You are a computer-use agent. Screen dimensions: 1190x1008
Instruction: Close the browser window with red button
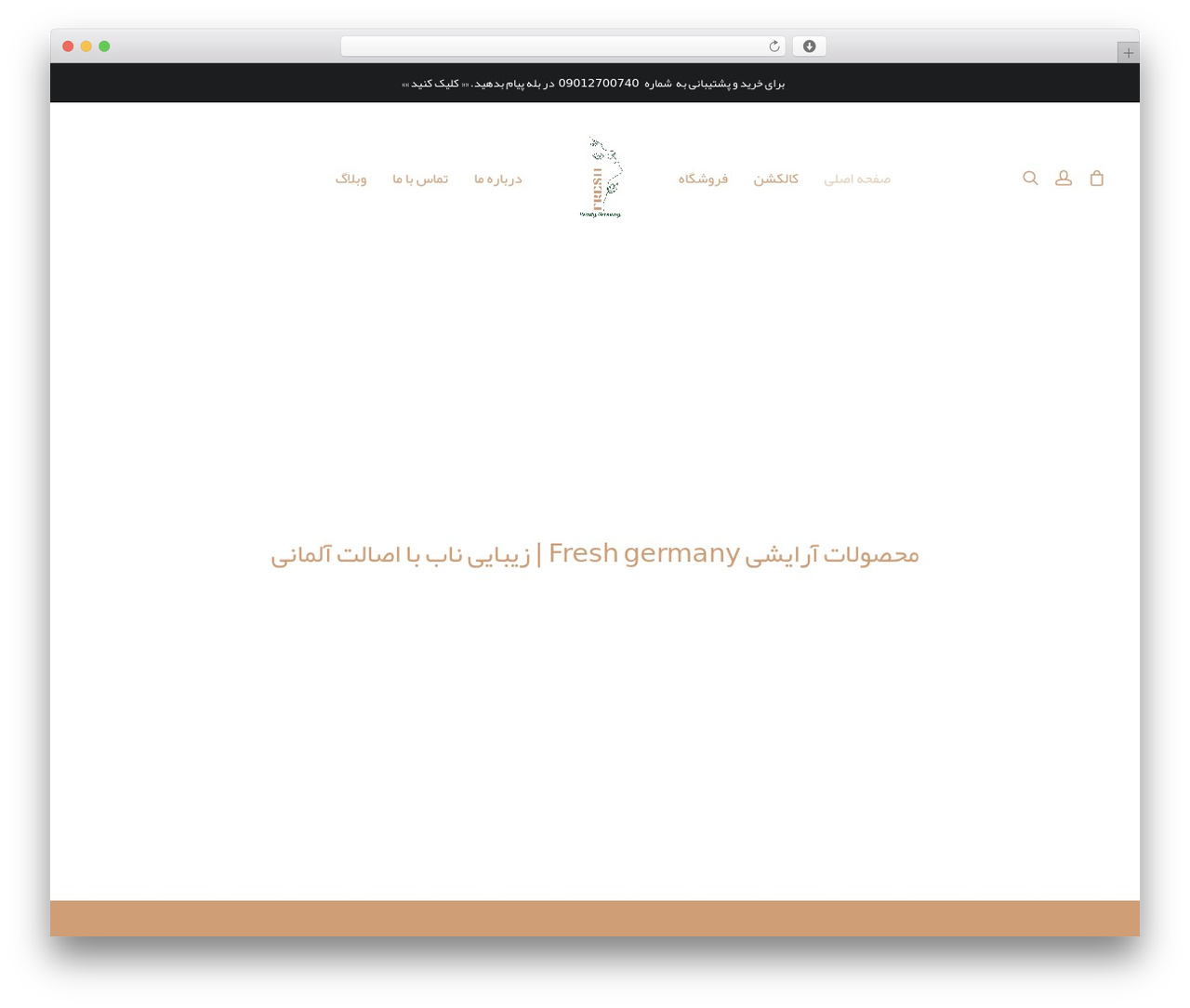[68, 46]
